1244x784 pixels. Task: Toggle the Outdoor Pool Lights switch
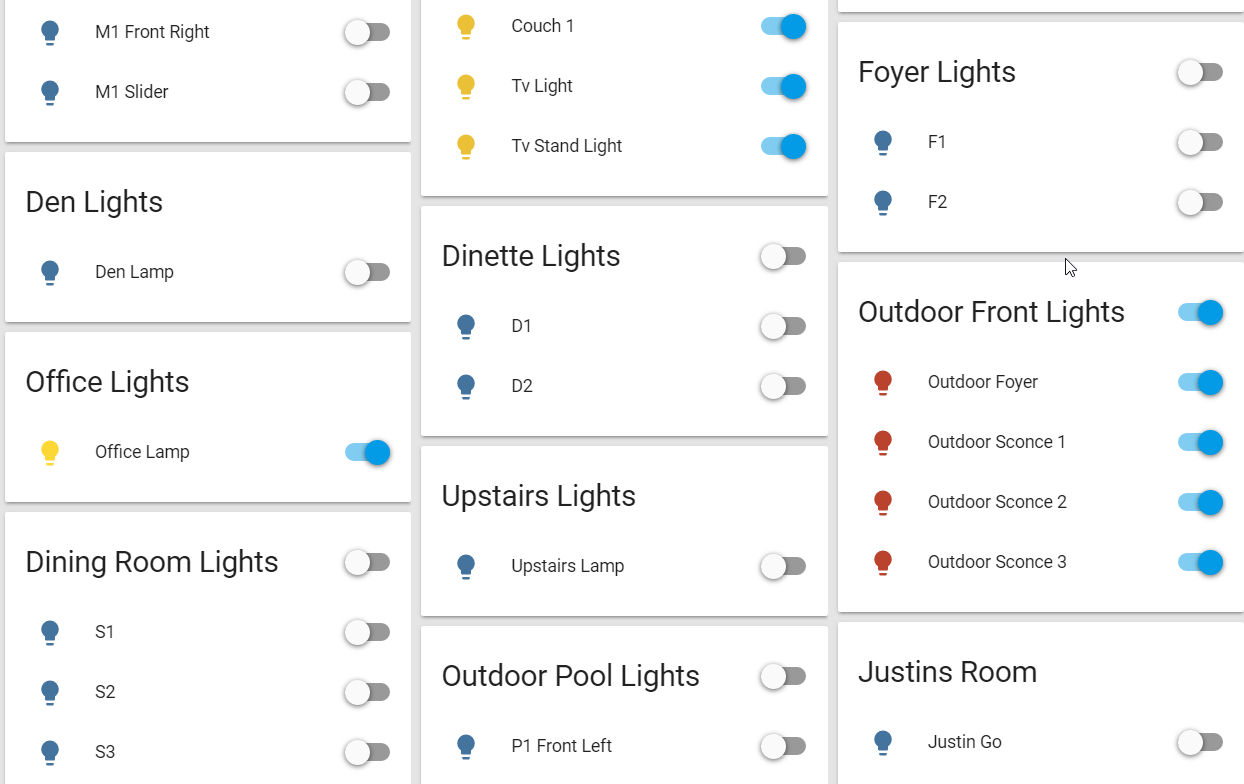pyautogui.click(x=783, y=676)
